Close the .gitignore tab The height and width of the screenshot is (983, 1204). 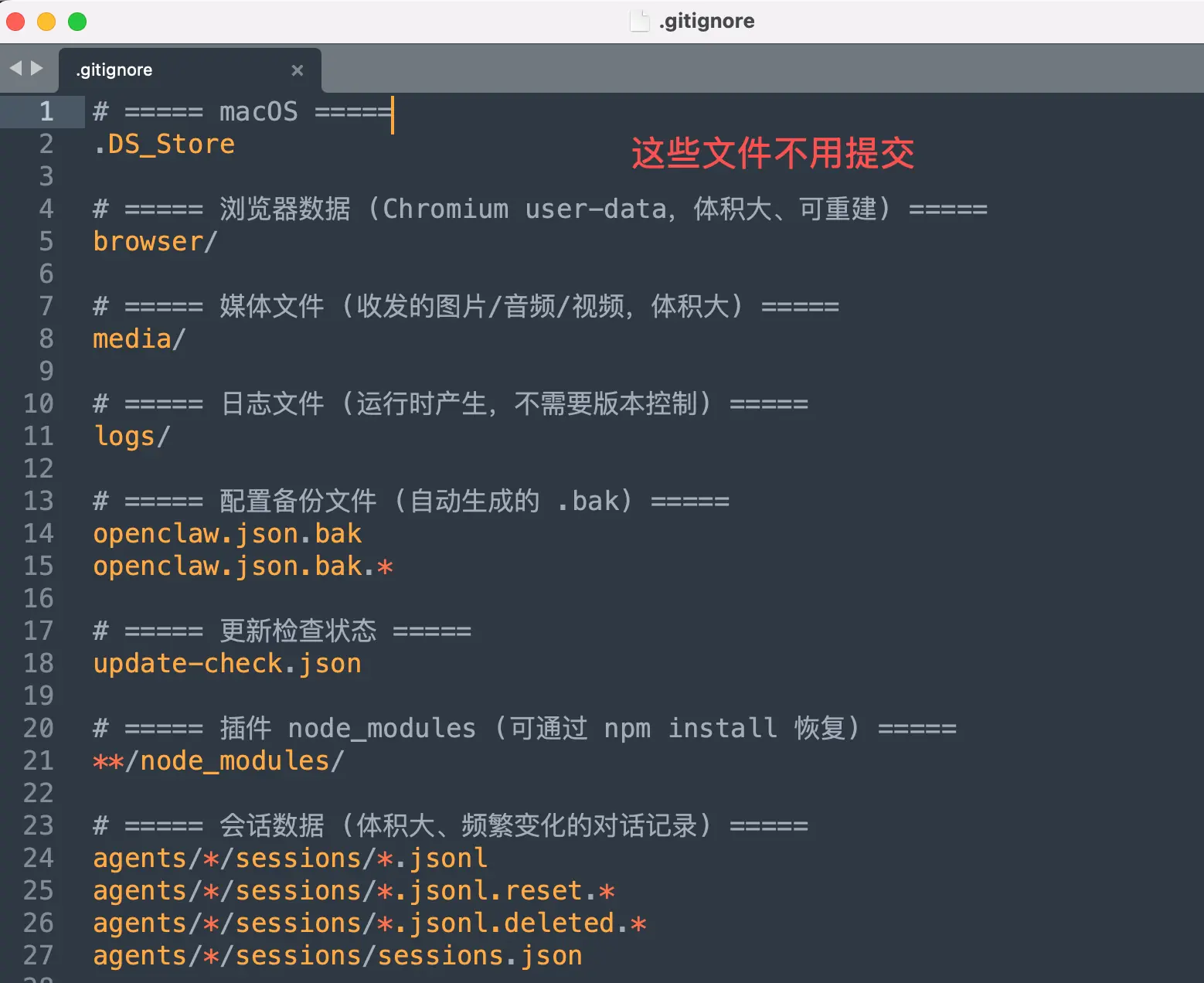point(297,70)
